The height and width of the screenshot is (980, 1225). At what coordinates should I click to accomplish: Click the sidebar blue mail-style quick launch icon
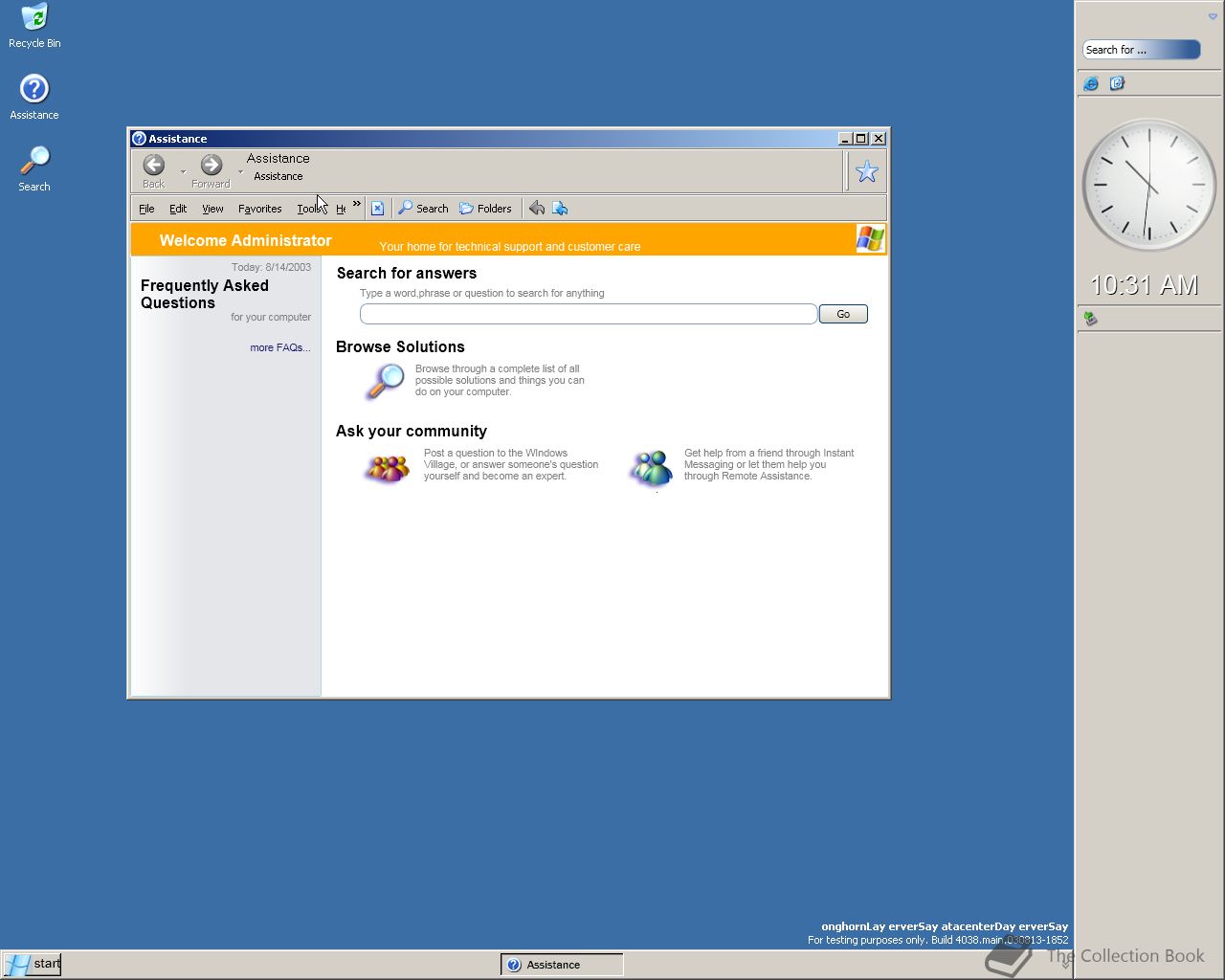[x=1117, y=84]
